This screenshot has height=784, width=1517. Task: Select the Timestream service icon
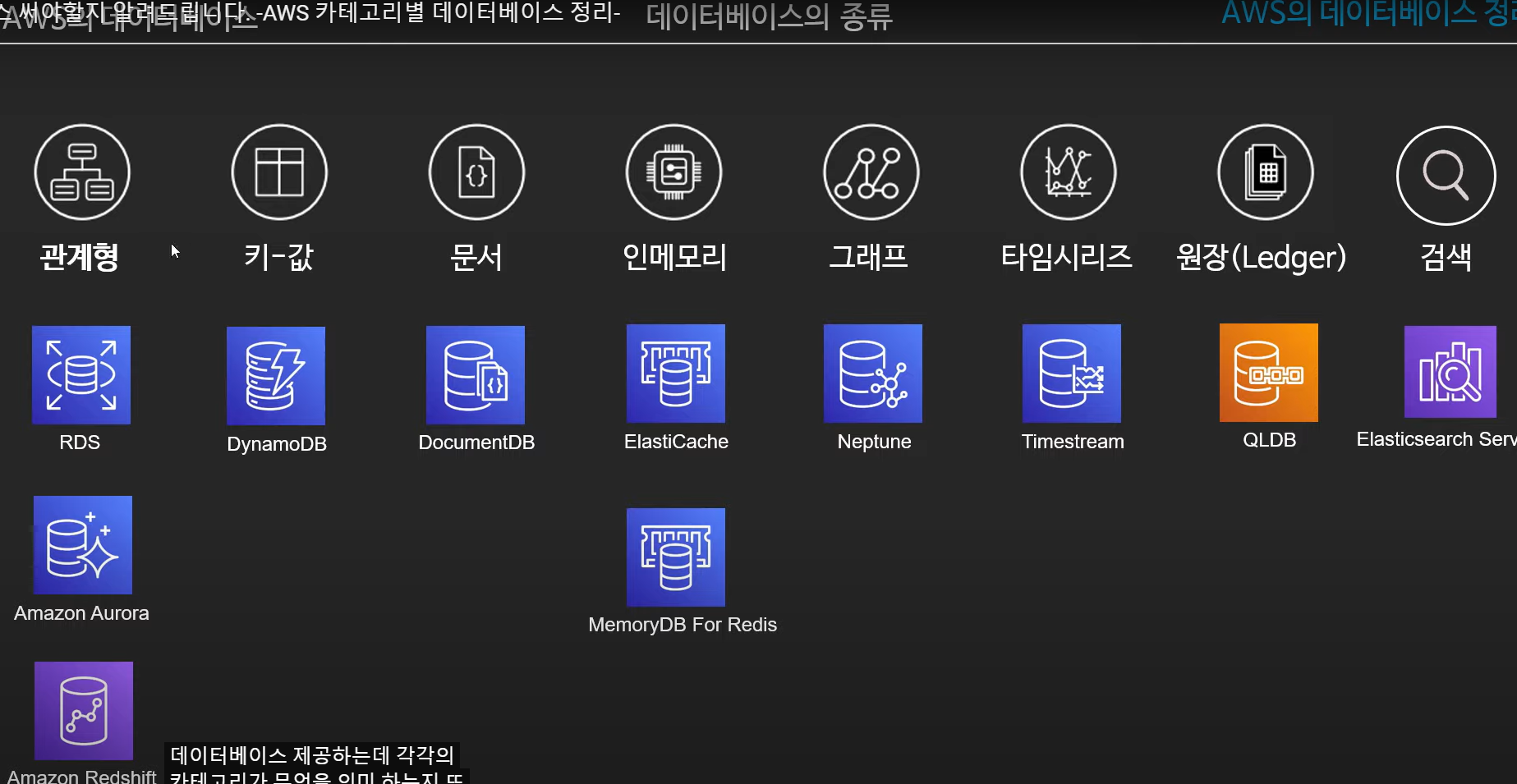tap(1072, 374)
